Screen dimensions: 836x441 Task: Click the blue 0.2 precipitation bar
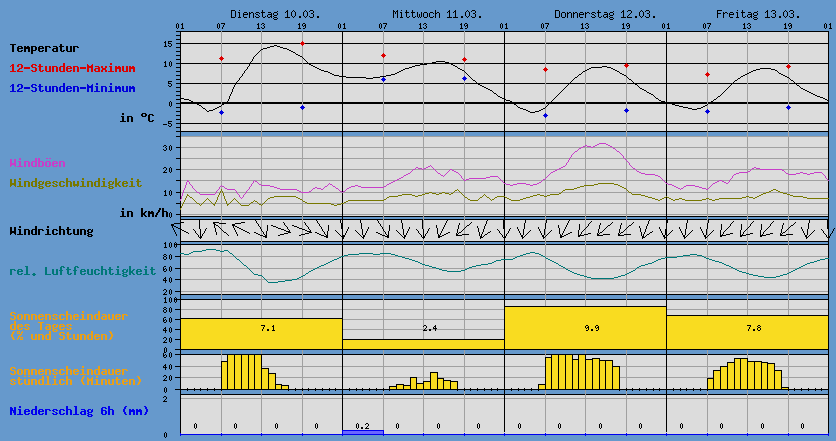[x=362, y=431]
